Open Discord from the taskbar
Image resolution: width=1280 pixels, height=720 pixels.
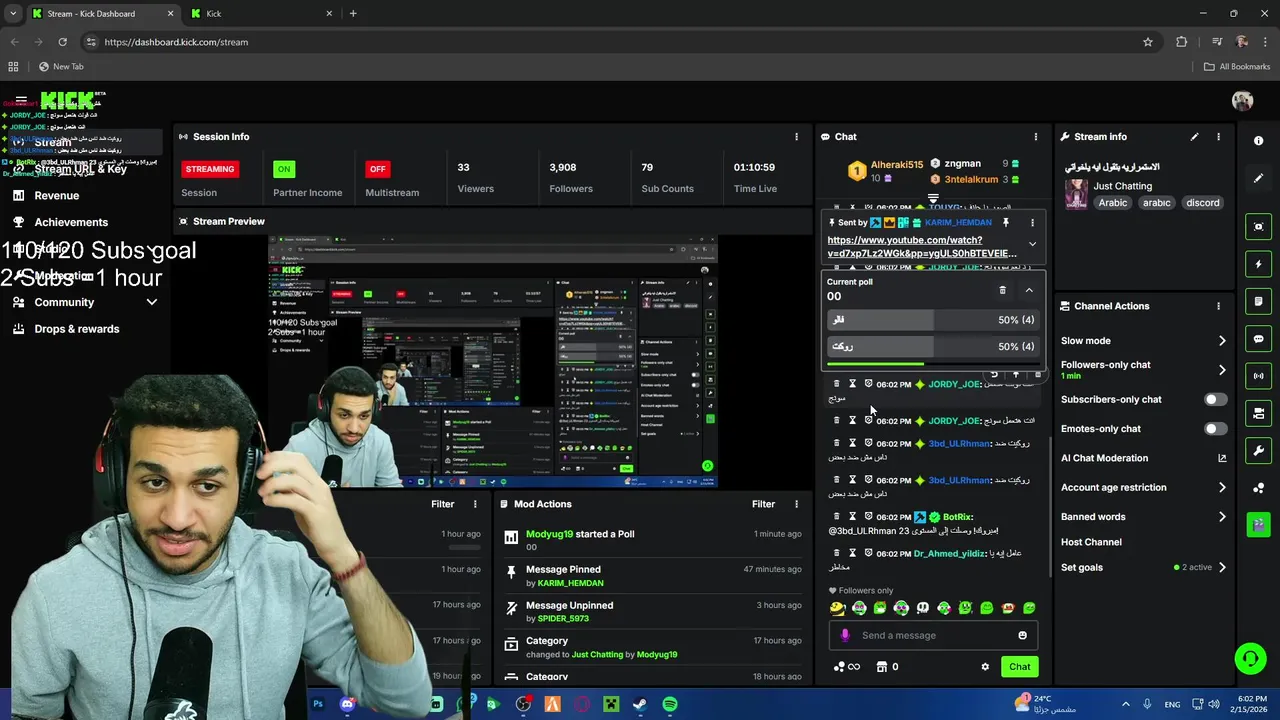pos(347,704)
